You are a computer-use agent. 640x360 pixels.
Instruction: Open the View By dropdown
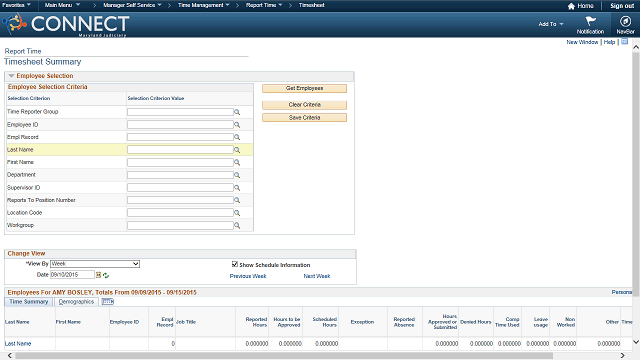coord(95,264)
